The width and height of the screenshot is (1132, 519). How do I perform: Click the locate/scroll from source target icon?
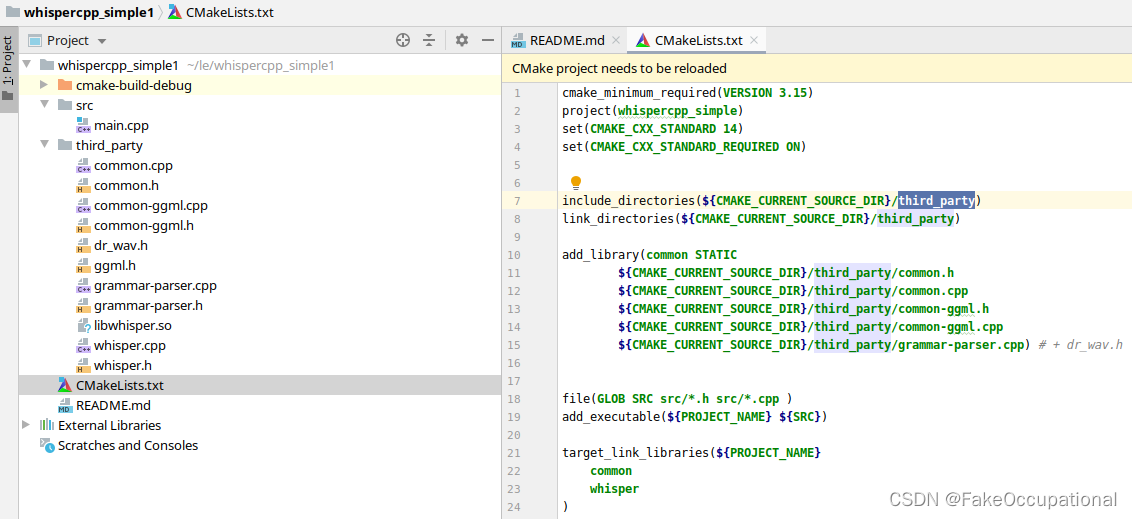click(x=404, y=40)
